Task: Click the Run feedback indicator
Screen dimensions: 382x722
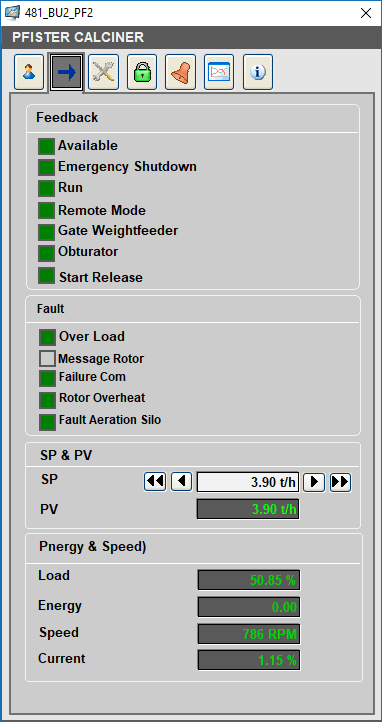Action: tap(46, 188)
